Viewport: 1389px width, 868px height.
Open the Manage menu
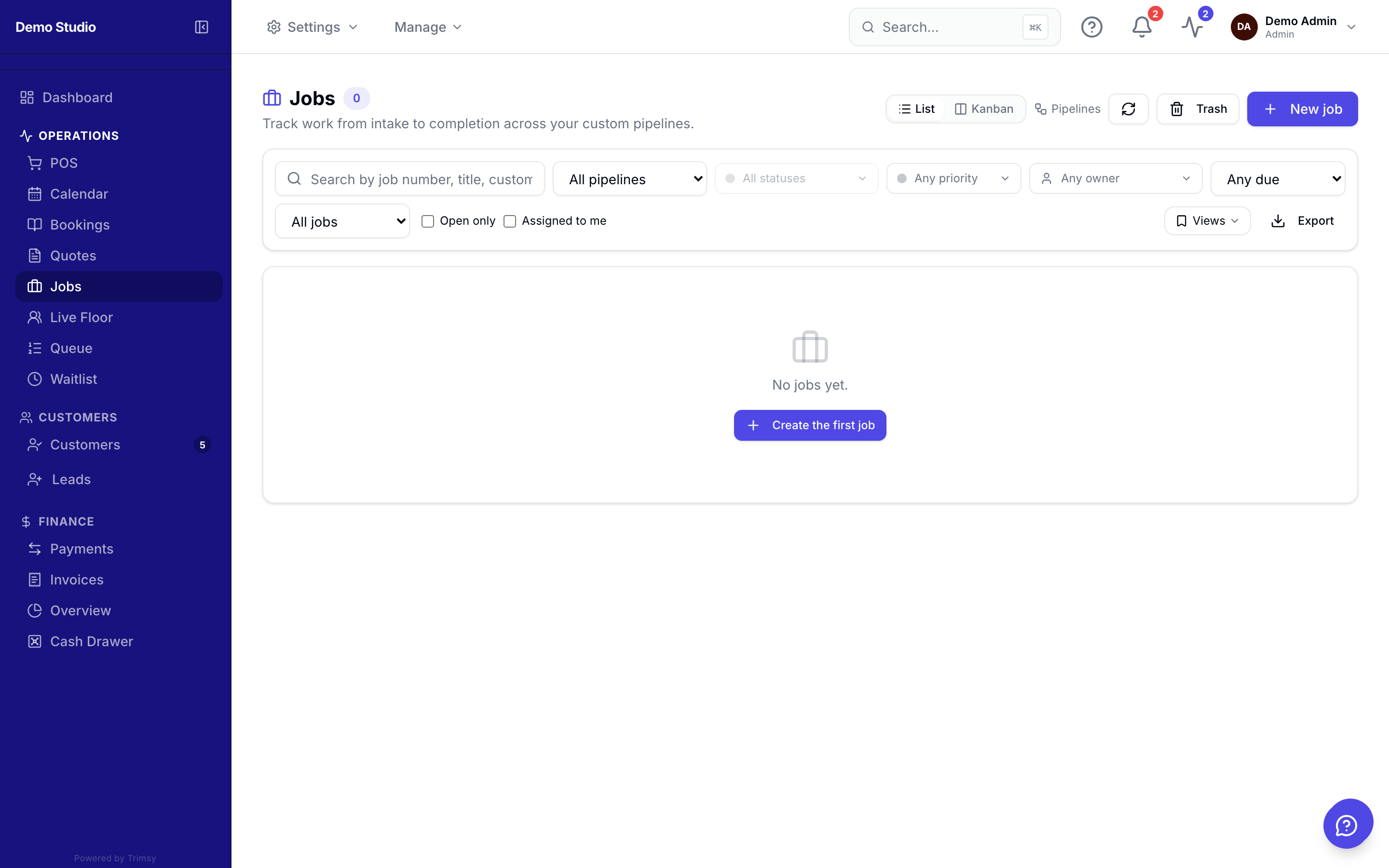(x=428, y=27)
